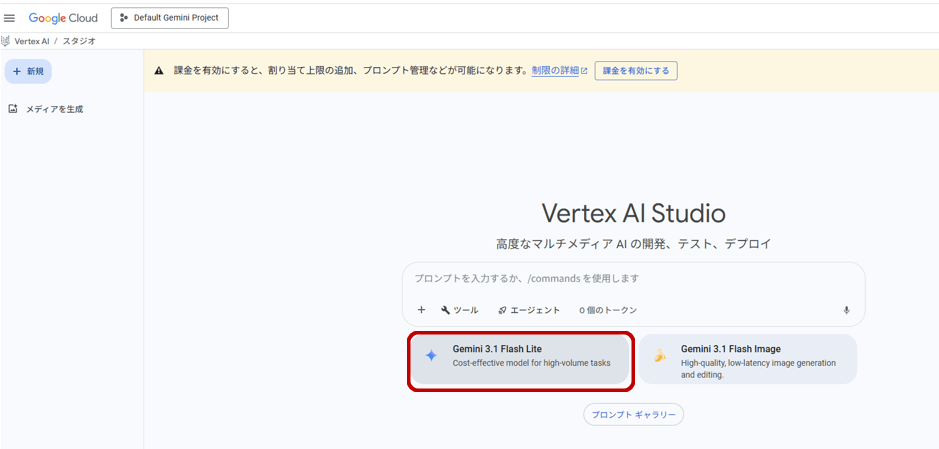Click the plus attach icon under prompt

421,310
